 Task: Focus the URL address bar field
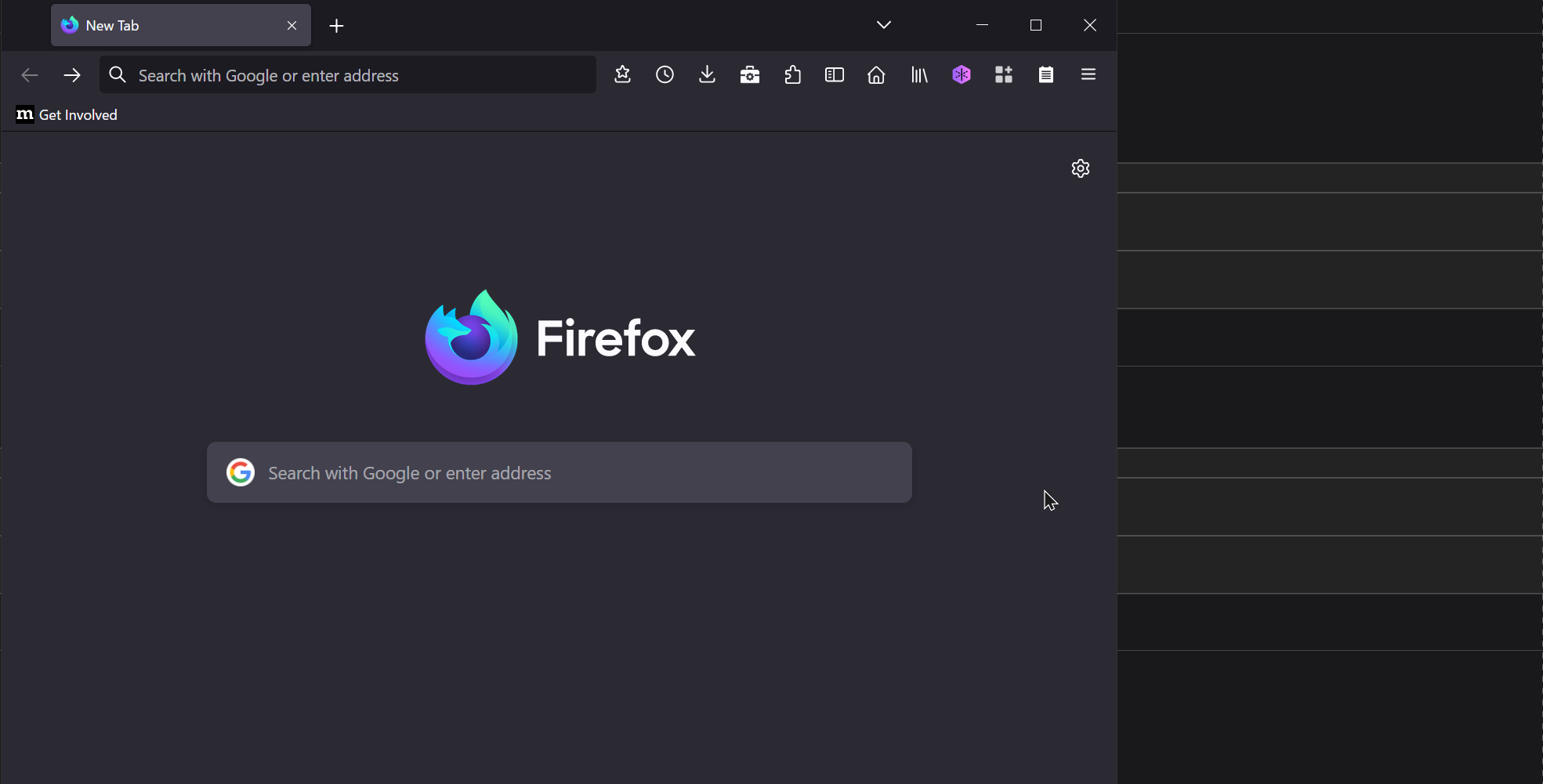[x=348, y=75]
